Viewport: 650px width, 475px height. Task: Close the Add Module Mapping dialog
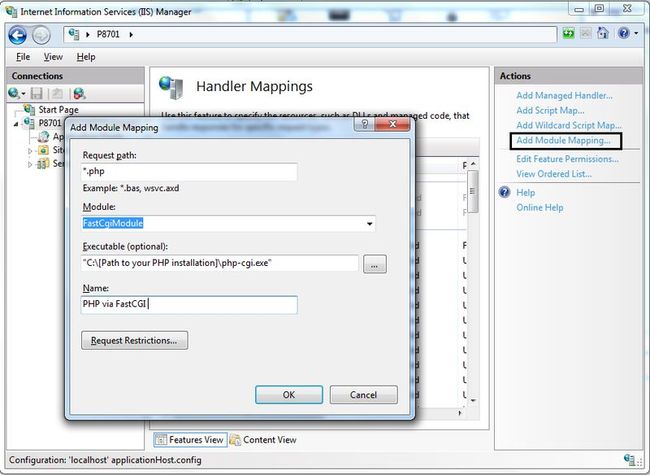(x=392, y=124)
